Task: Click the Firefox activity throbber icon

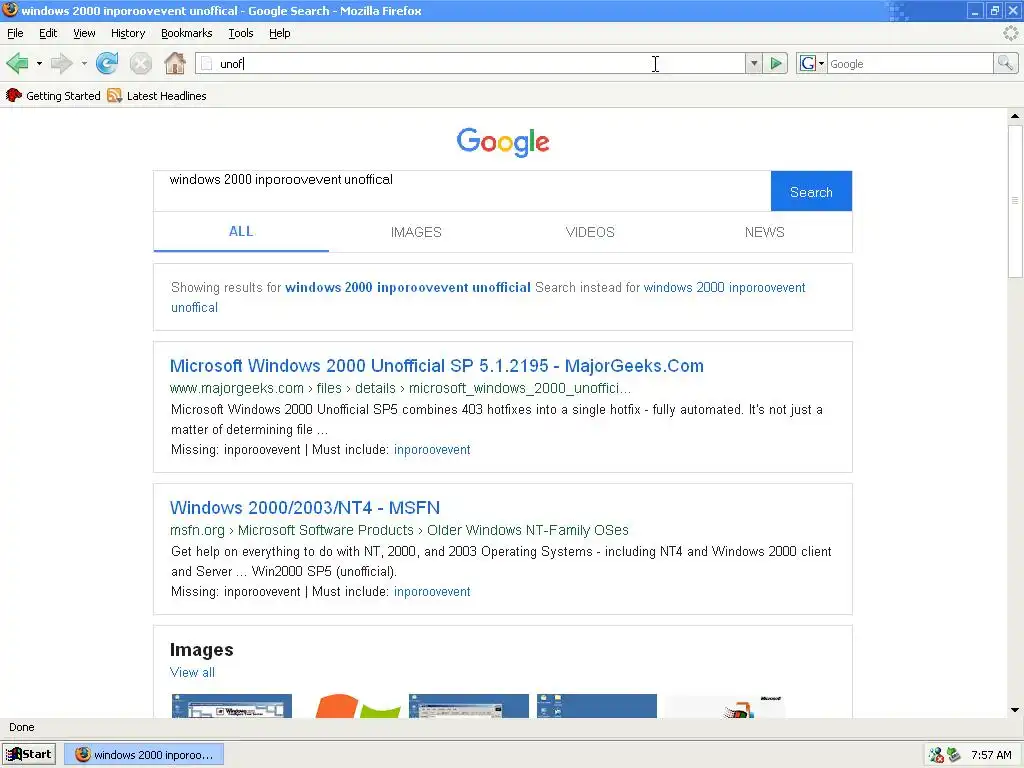Action: (x=1011, y=33)
